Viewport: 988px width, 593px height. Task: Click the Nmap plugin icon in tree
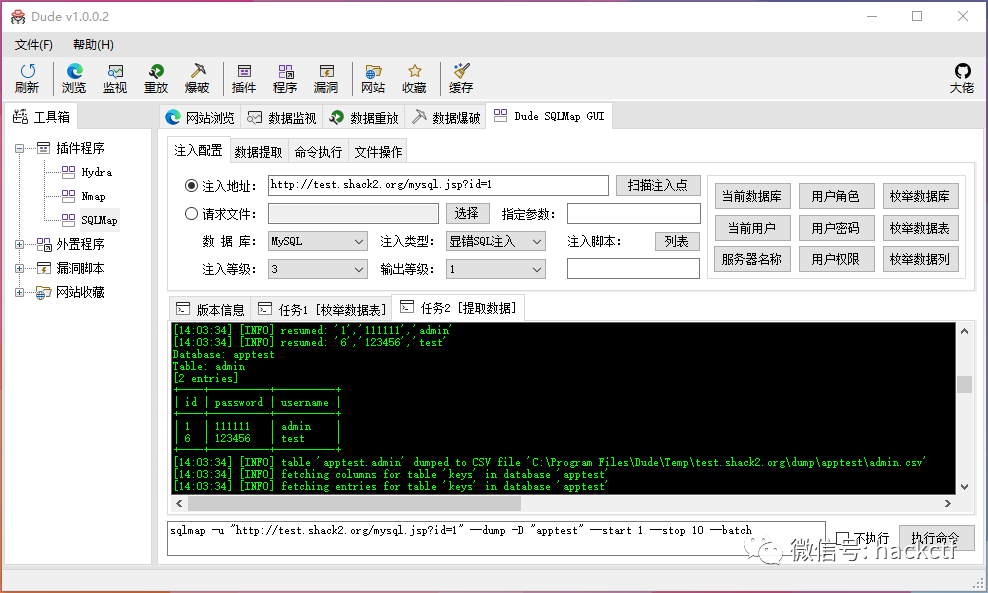[68, 195]
